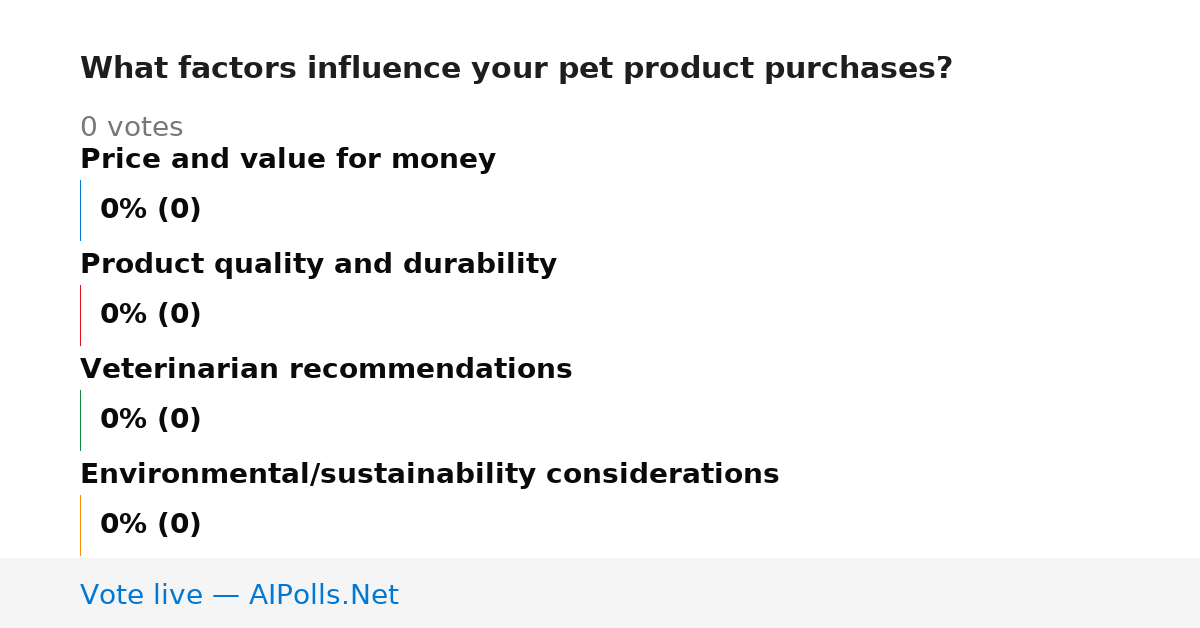
Task: Click the green bar under Veterinarian recommendations
Action: [x=80, y=420]
